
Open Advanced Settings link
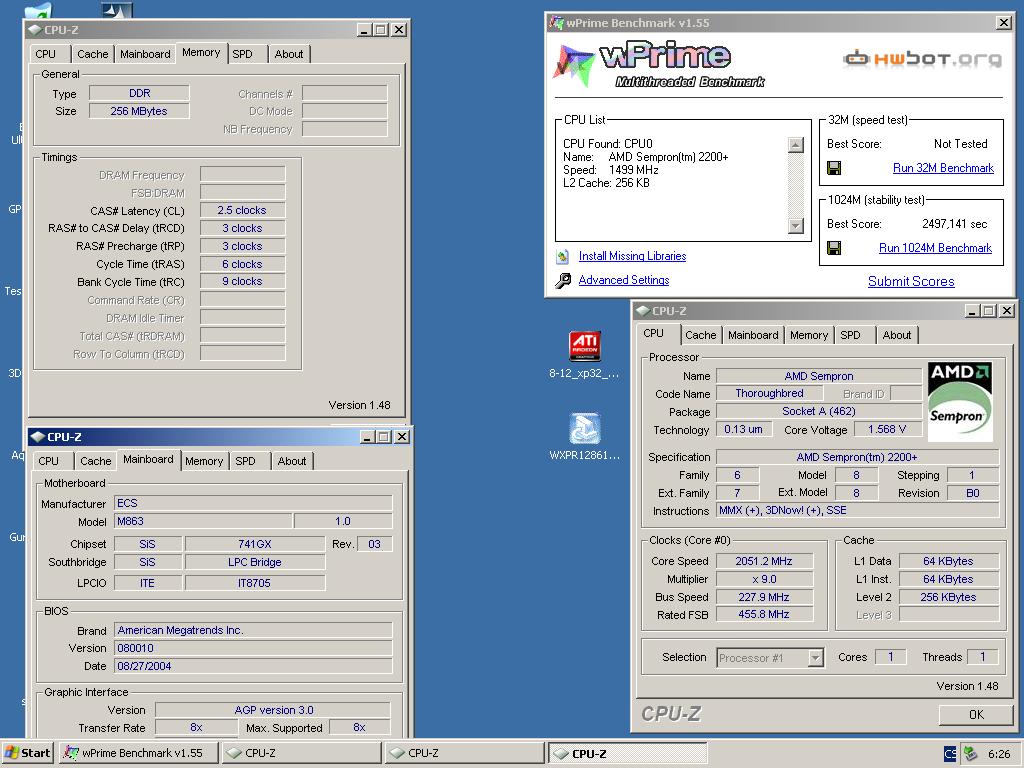pos(624,280)
